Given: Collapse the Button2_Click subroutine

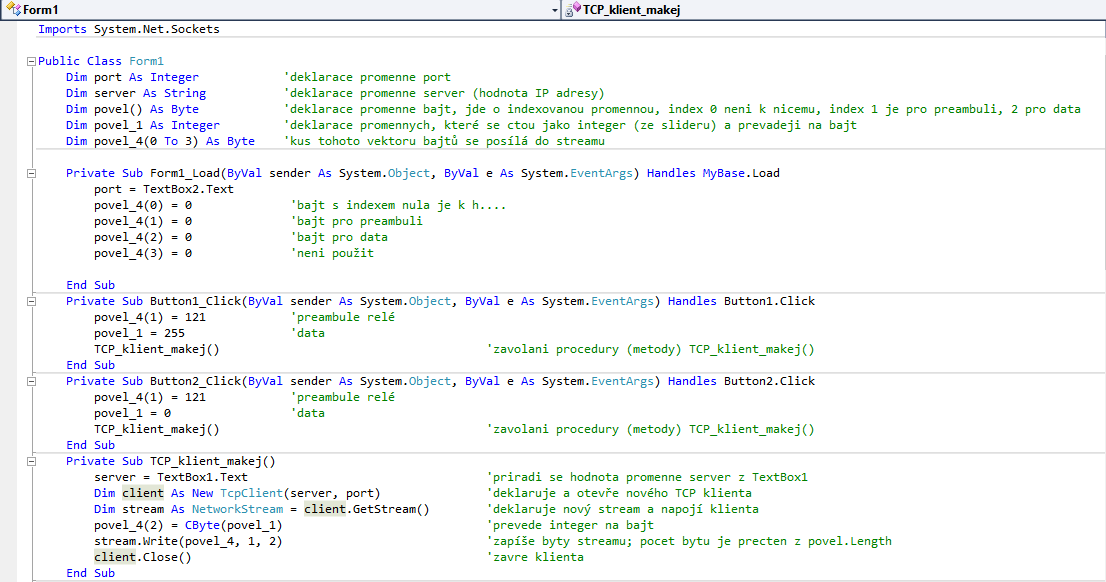Looking at the screenshot, I should pyautogui.click(x=32, y=381).
